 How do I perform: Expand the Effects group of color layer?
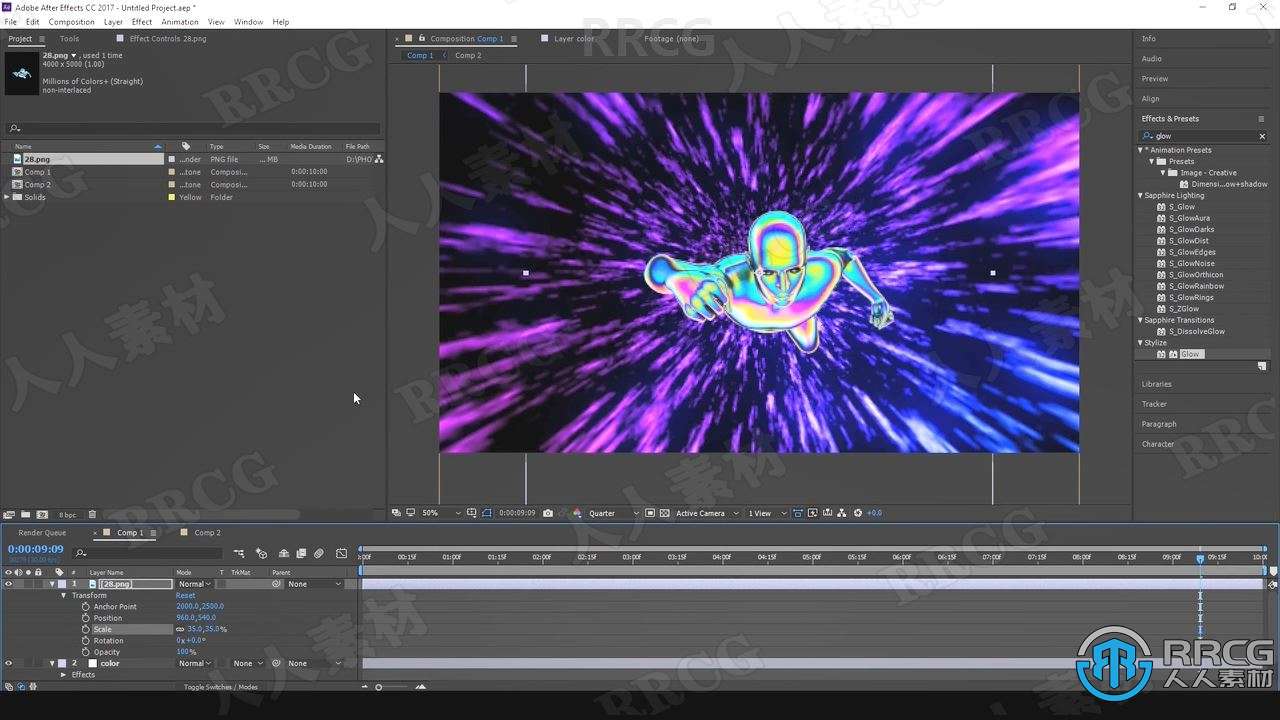click(63, 675)
